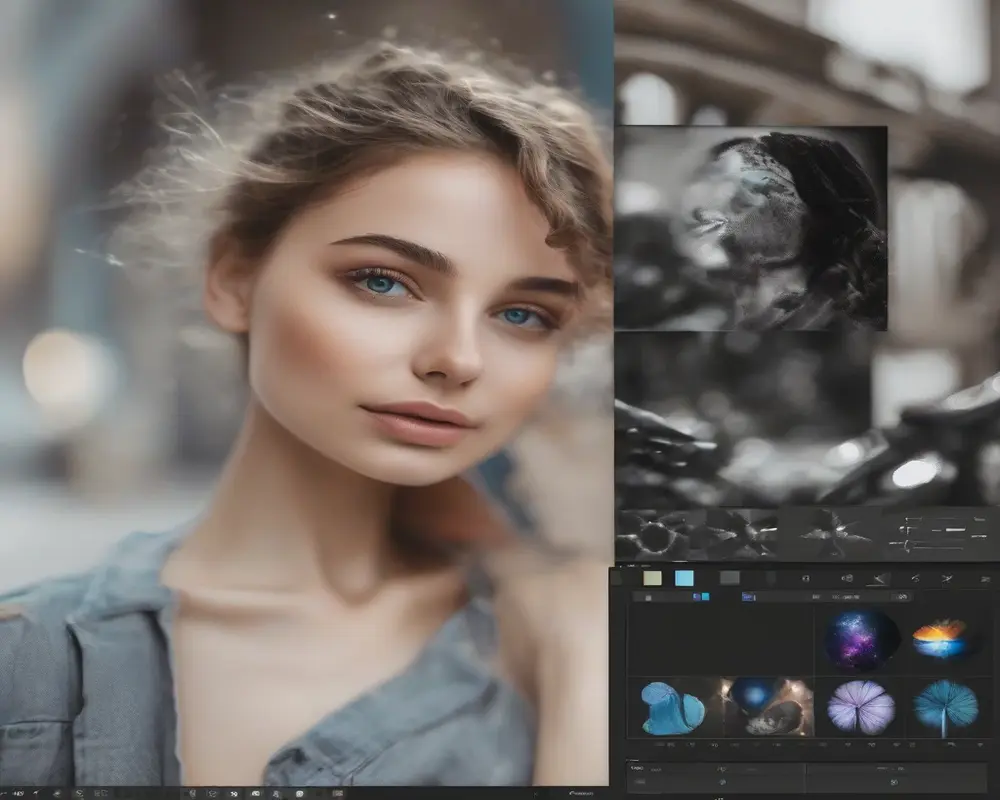Select the light blue color swatch
The width and height of the screenshot is (1000, 800).
click(684, 578)
